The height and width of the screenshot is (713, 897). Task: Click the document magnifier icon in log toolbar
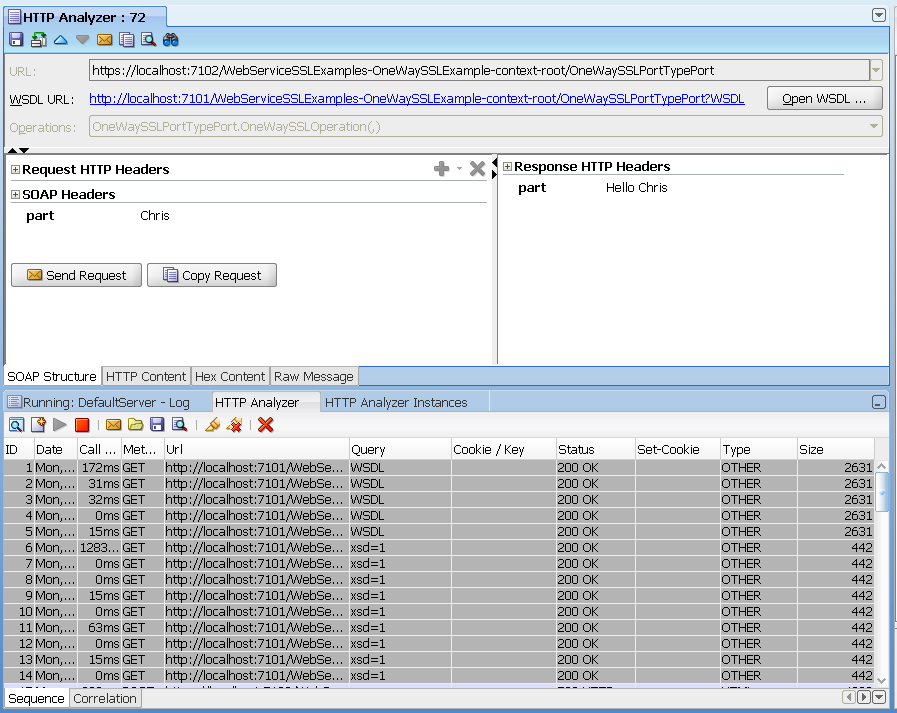tap(180, 425)
